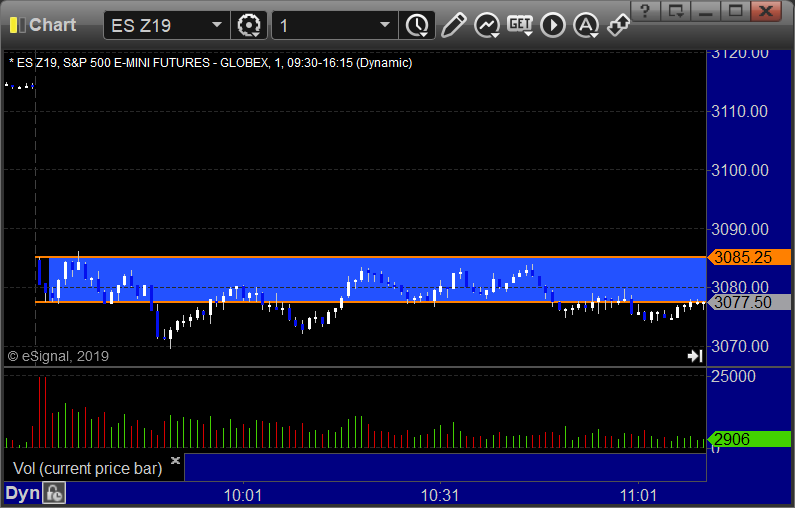
Task: Close the Vol (current price bar) panel
Action: [x=175, y=460]
